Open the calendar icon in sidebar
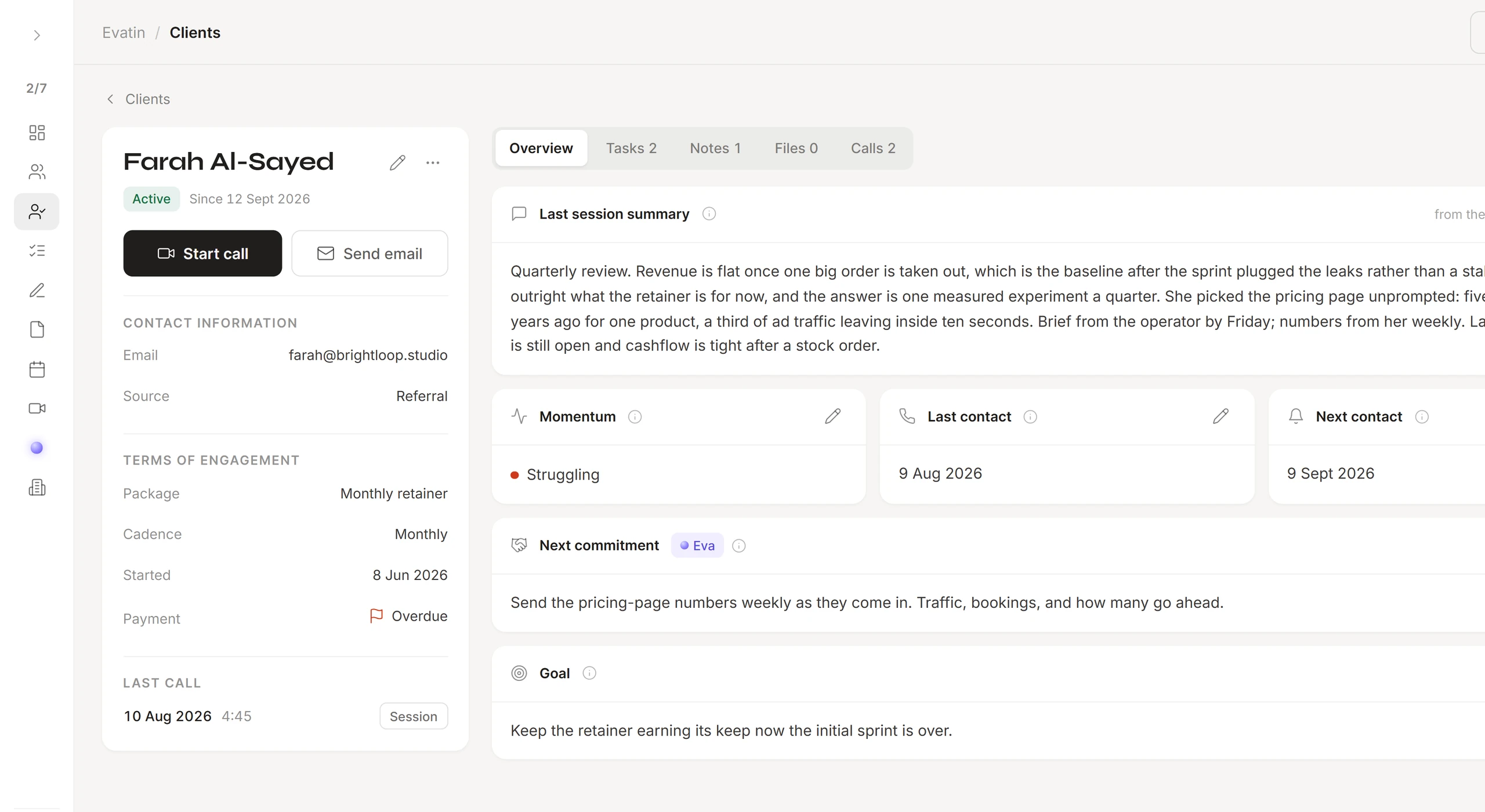Viewport: 1485px width, 812px height. click(37, 369)
